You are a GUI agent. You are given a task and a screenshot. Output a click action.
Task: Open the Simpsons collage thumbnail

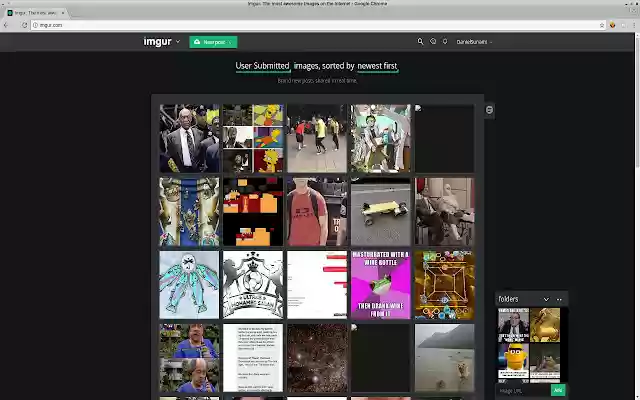coord(253,138)
